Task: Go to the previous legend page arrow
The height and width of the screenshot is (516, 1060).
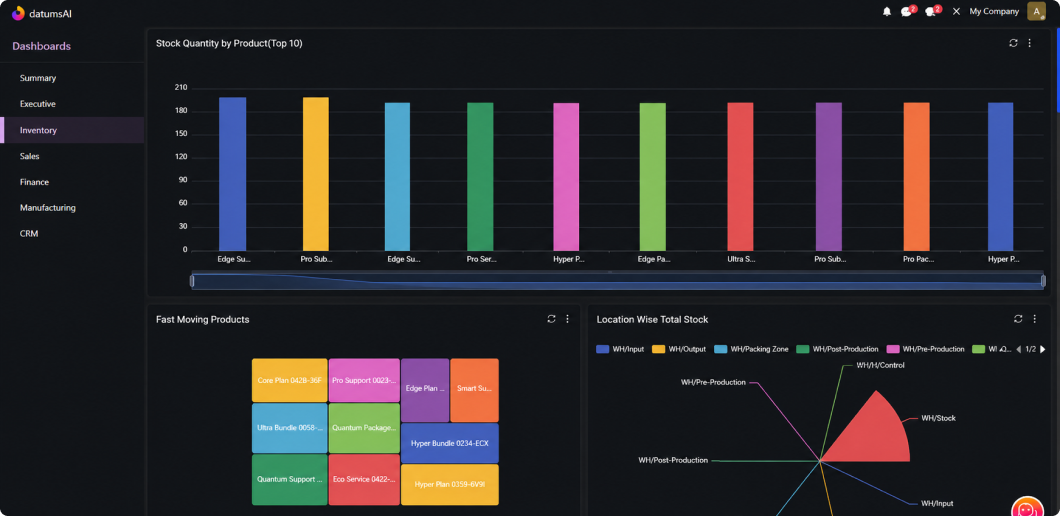Action: point(1019,349)
